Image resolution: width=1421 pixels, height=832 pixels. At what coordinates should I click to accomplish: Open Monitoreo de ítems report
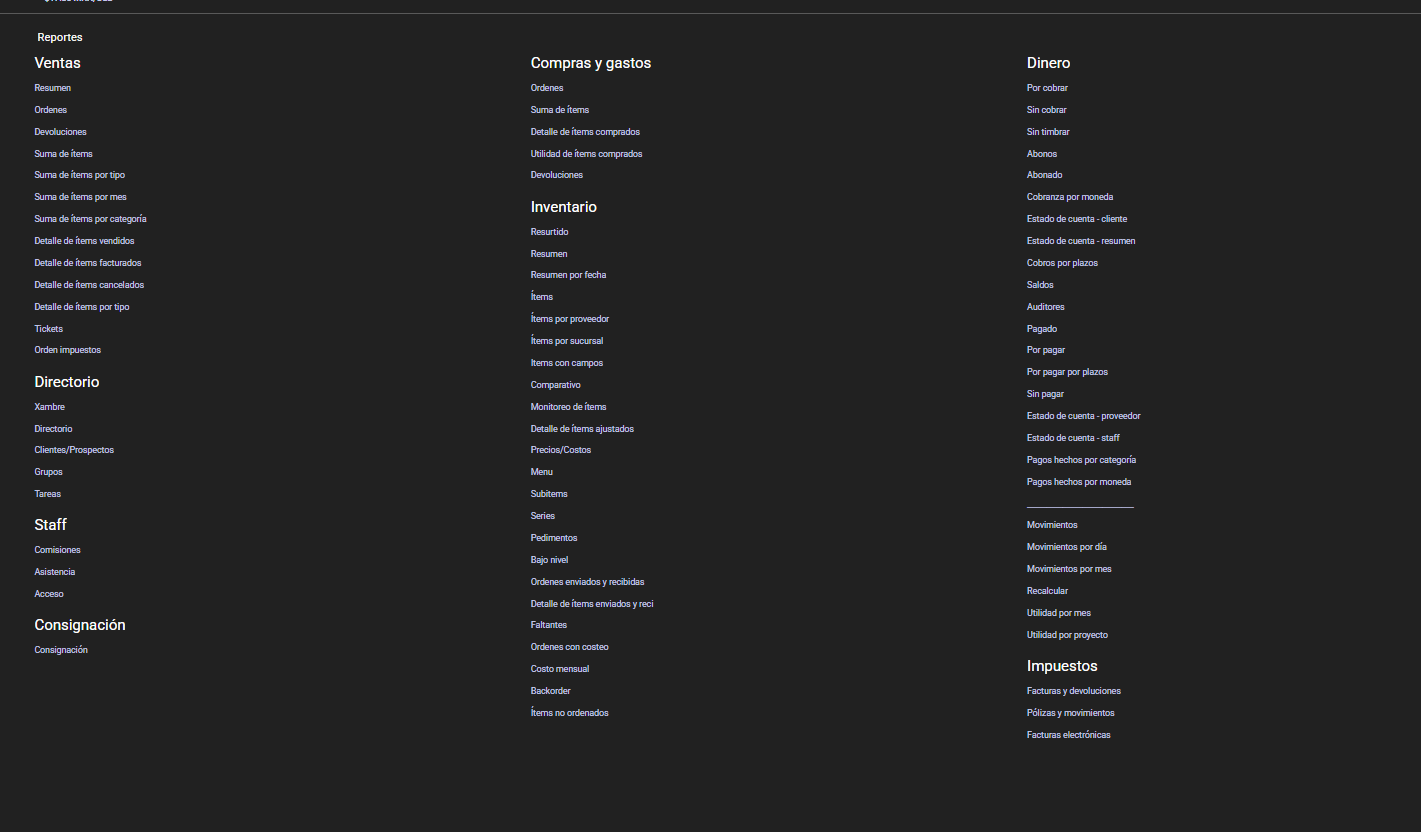click(568, 407)
